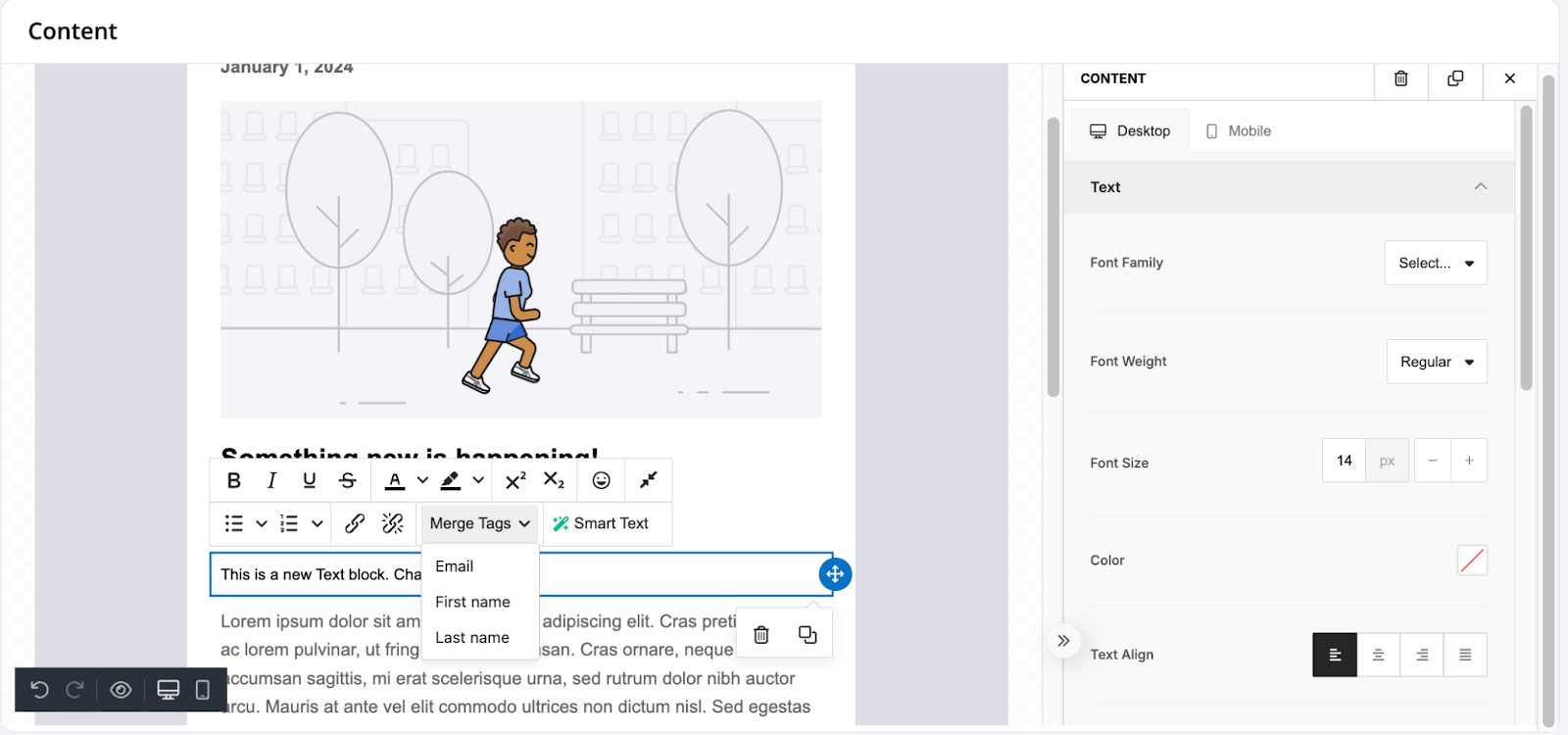Select First name merge tag
The height and width of the screenshot is (735, 1568).
point(472,602)
